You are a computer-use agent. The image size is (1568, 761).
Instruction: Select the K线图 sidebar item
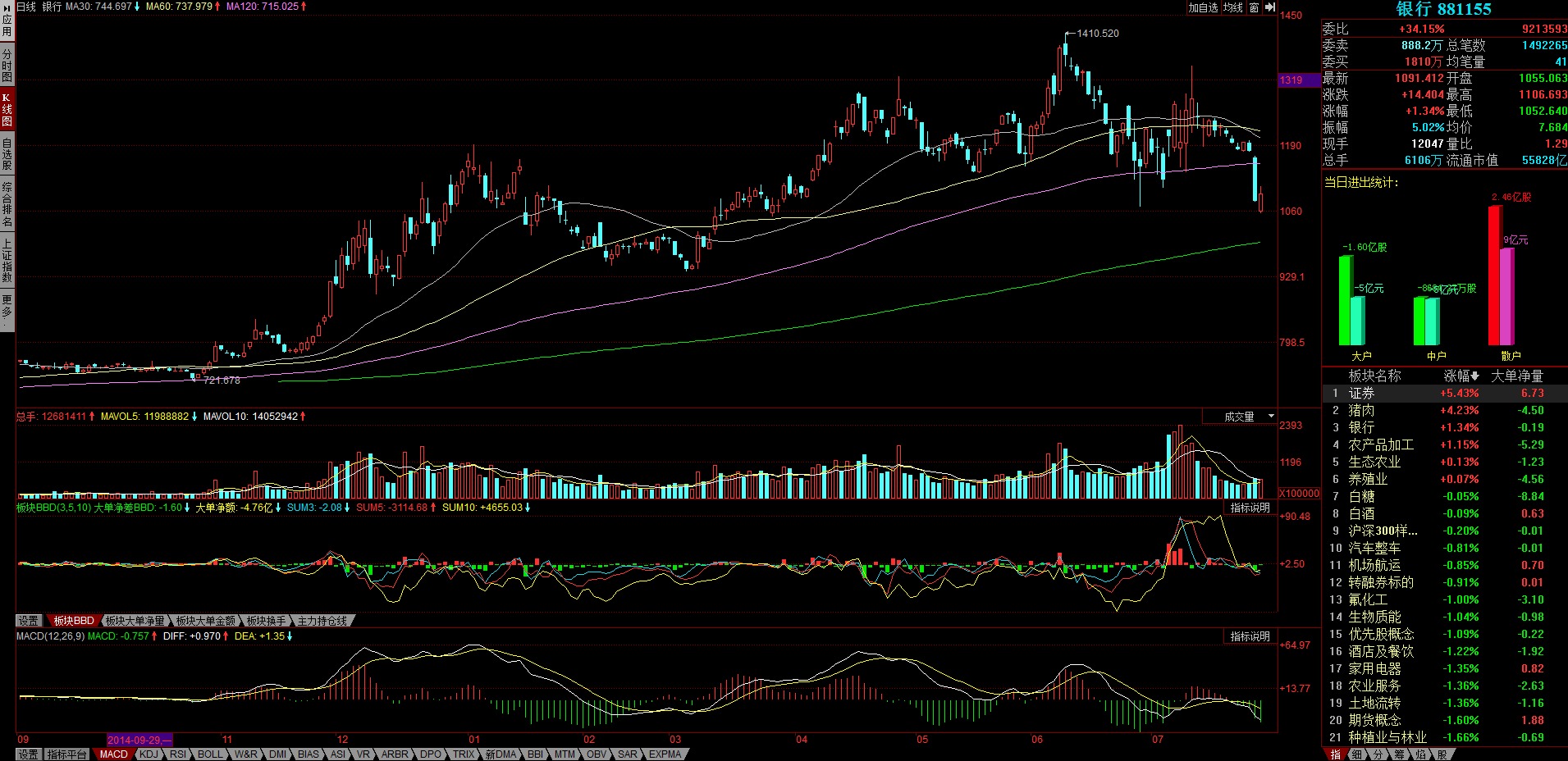tap(7, 110)
